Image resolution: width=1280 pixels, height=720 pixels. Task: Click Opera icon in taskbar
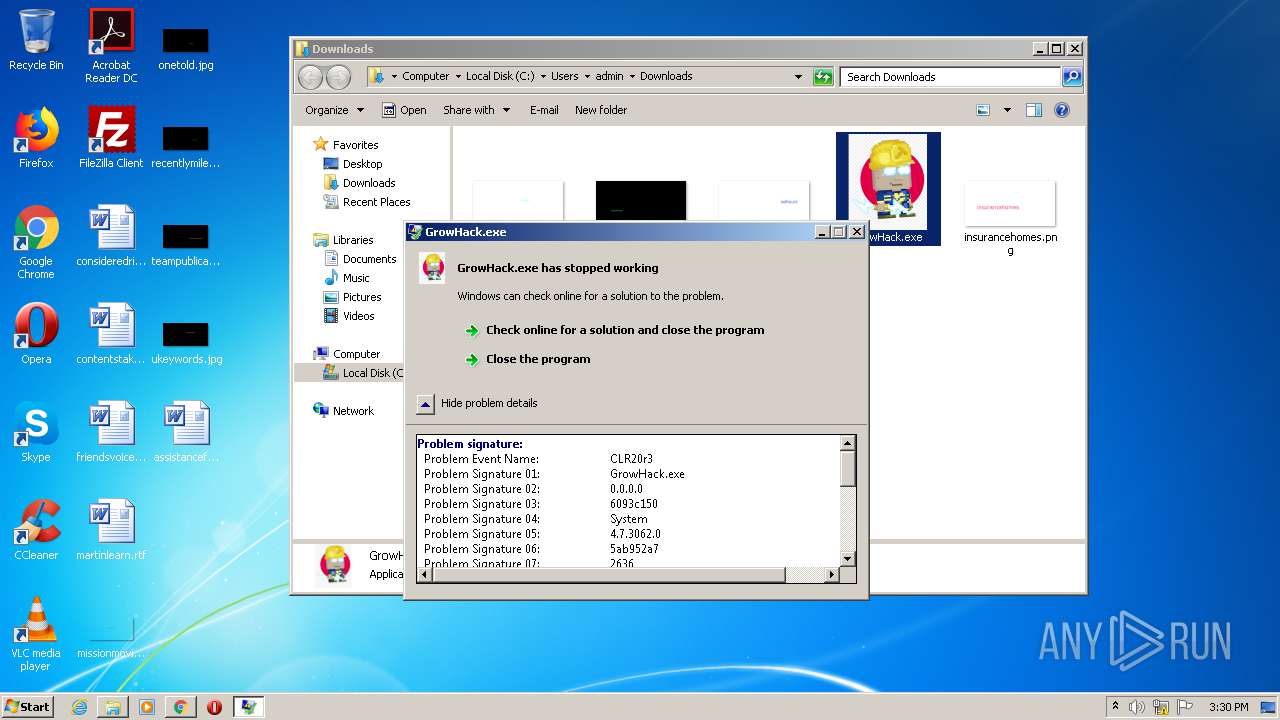click(214, 707)
